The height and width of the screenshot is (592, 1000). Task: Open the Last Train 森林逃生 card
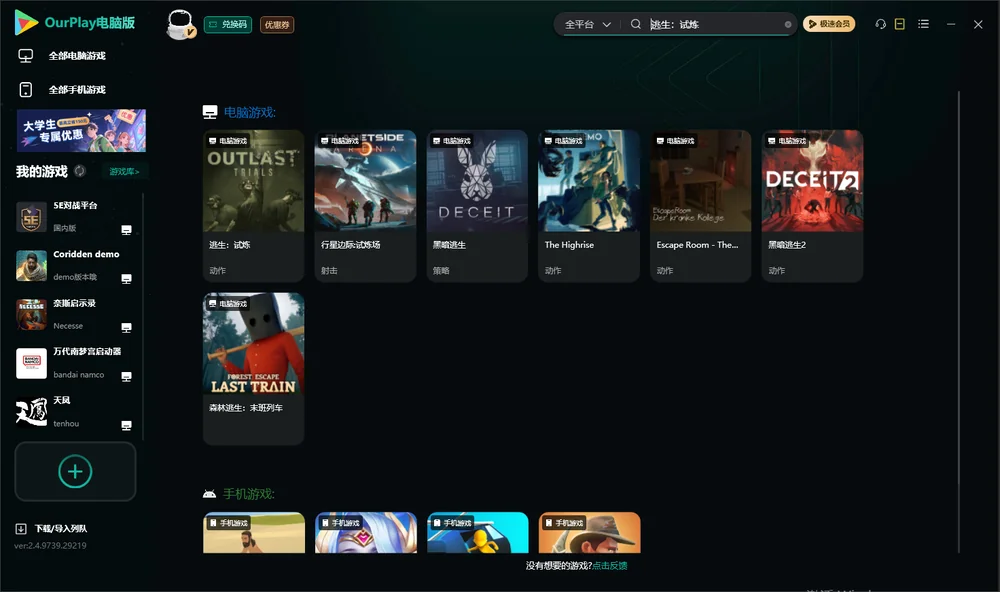(253, 369)
